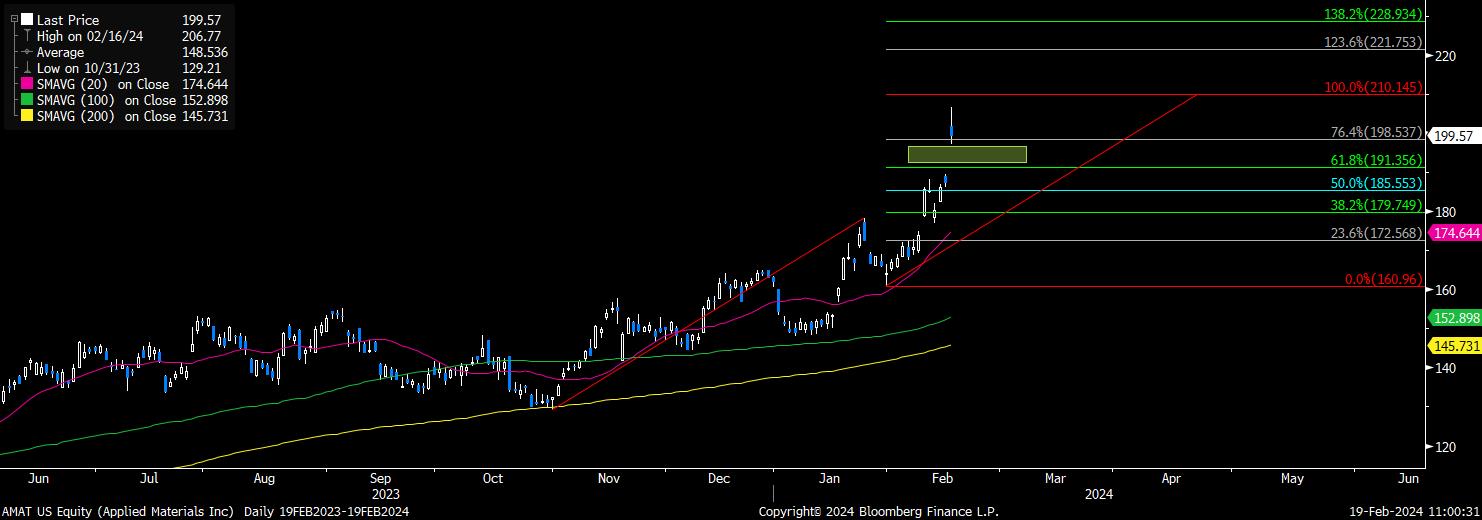Select 'SMAVG (20) on Close' legend entry
Screen dimensions: 1482x520
pyautogui.click(x=105, y=84)
